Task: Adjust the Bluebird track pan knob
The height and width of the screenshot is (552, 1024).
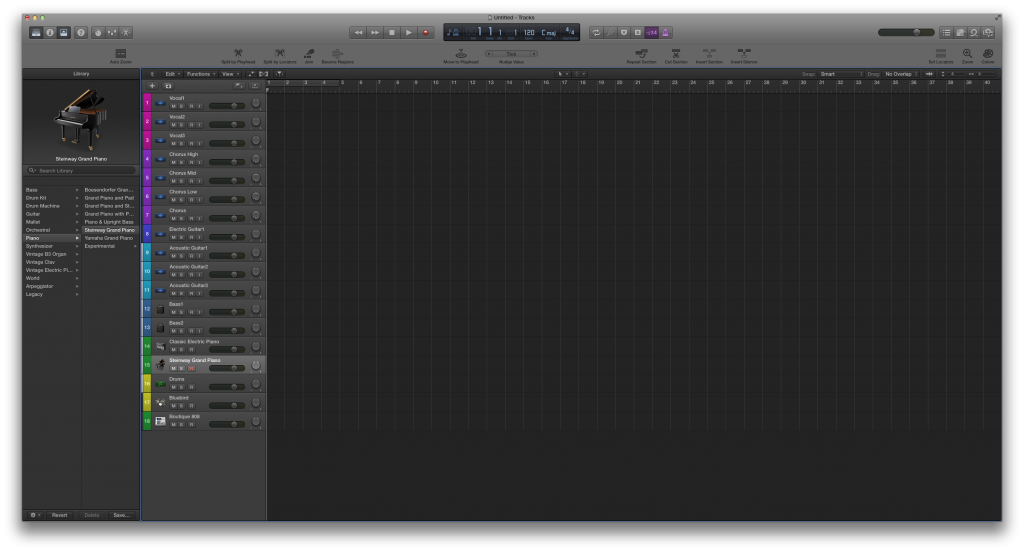Action: click(256, 403)
